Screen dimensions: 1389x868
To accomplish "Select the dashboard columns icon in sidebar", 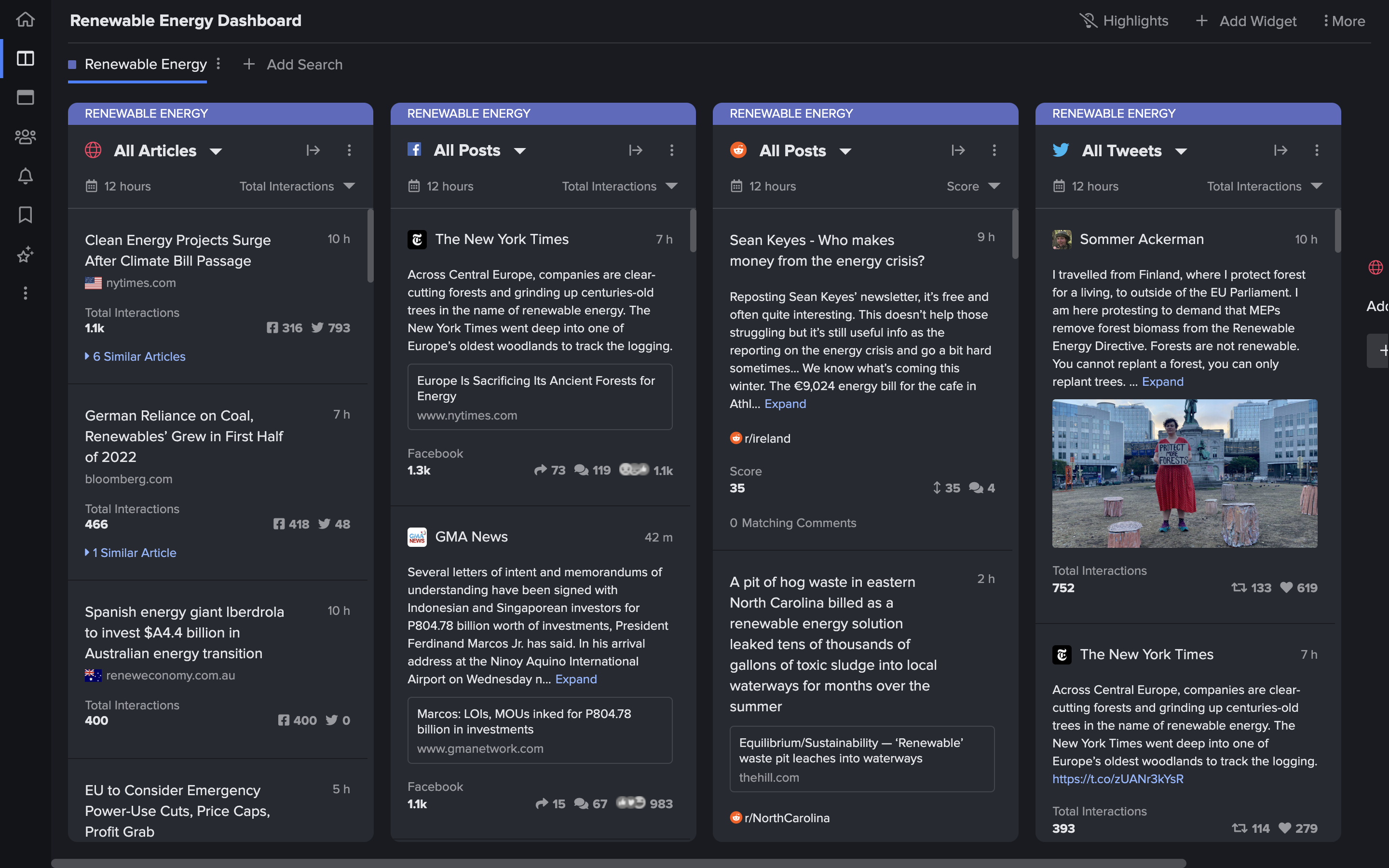I will pos(25,58).
